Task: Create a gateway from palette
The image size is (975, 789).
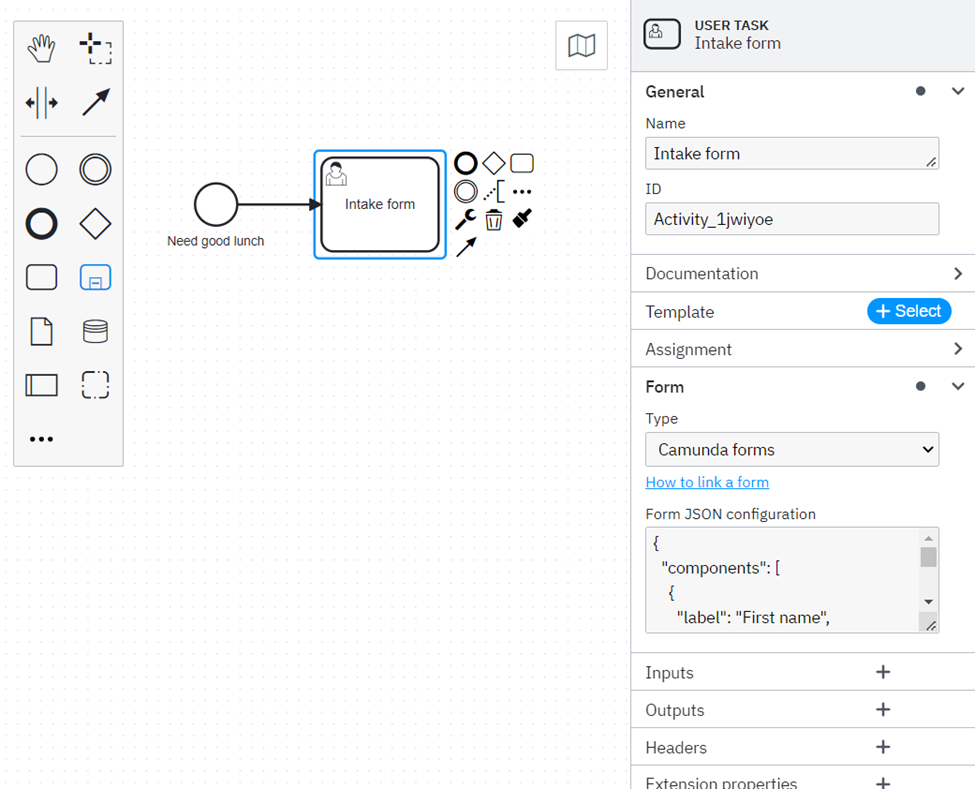Action: [95, 223]
